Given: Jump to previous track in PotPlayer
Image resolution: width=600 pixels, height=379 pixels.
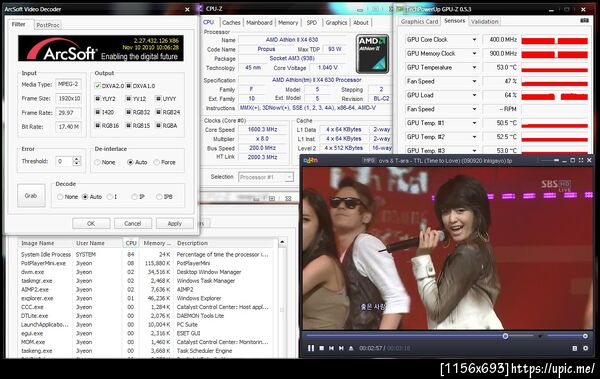Looking at the screenshot, I should [x=331, y=348].
